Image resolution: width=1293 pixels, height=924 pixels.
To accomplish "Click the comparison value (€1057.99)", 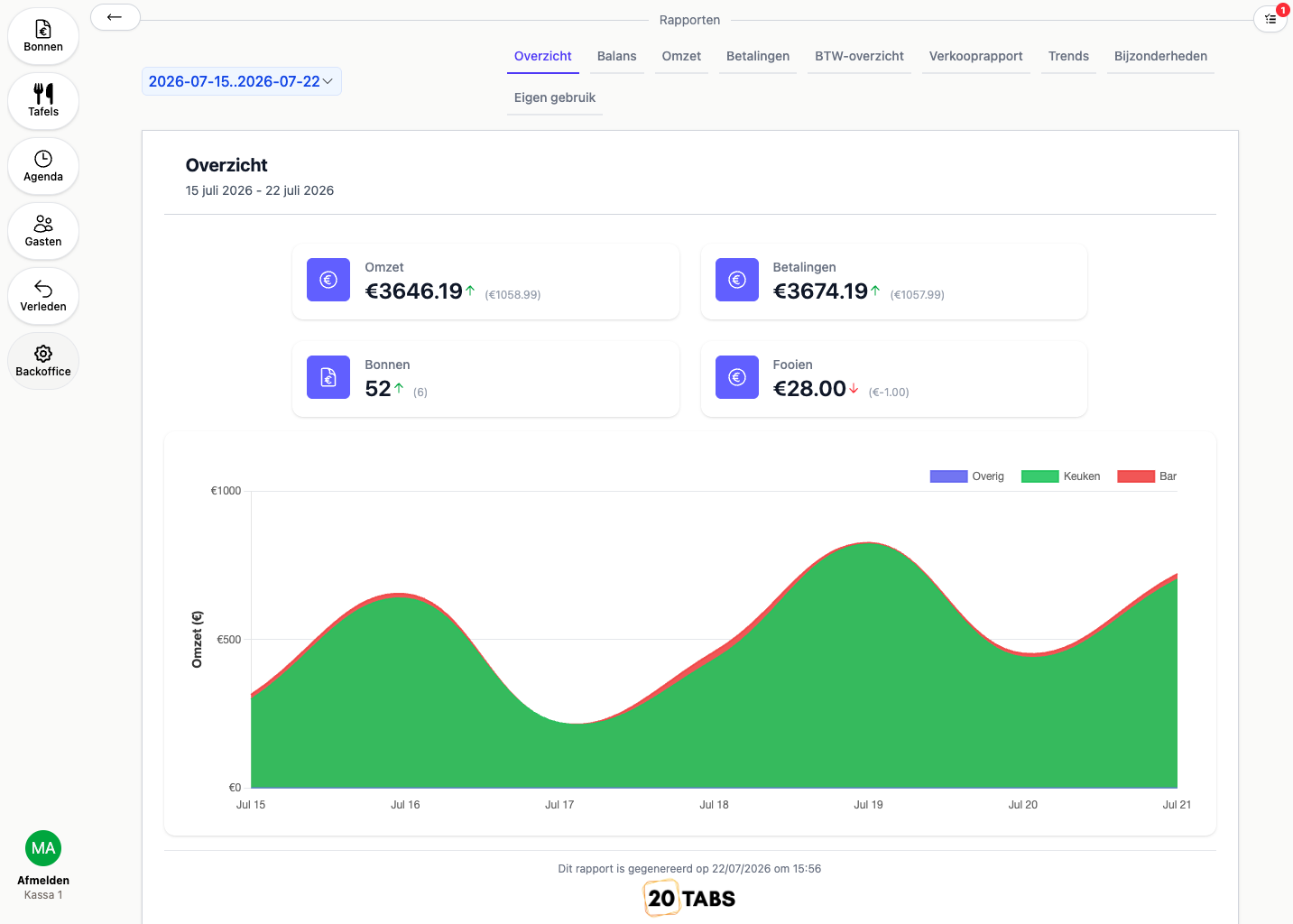I will coord(917,295).
